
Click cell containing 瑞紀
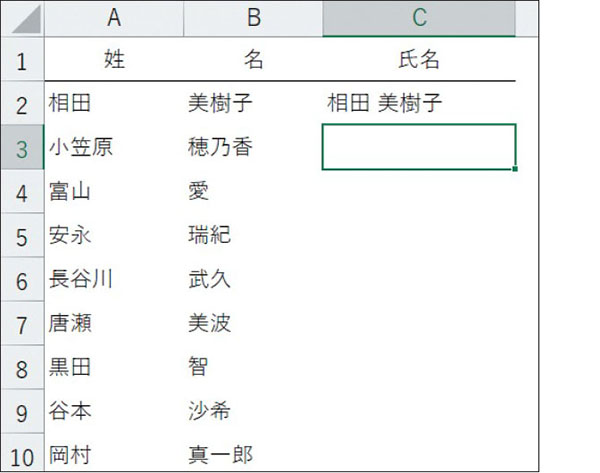click(x=253, y=235)
